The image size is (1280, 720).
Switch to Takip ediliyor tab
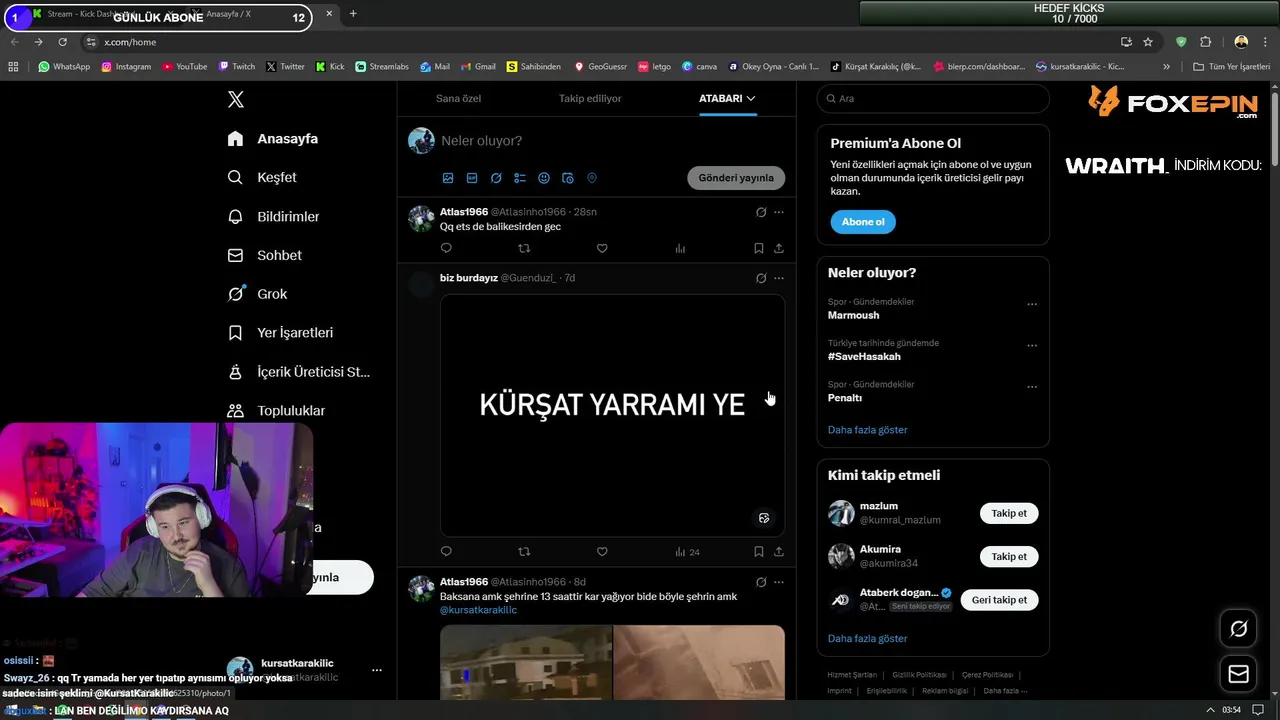tap(590, 98)
